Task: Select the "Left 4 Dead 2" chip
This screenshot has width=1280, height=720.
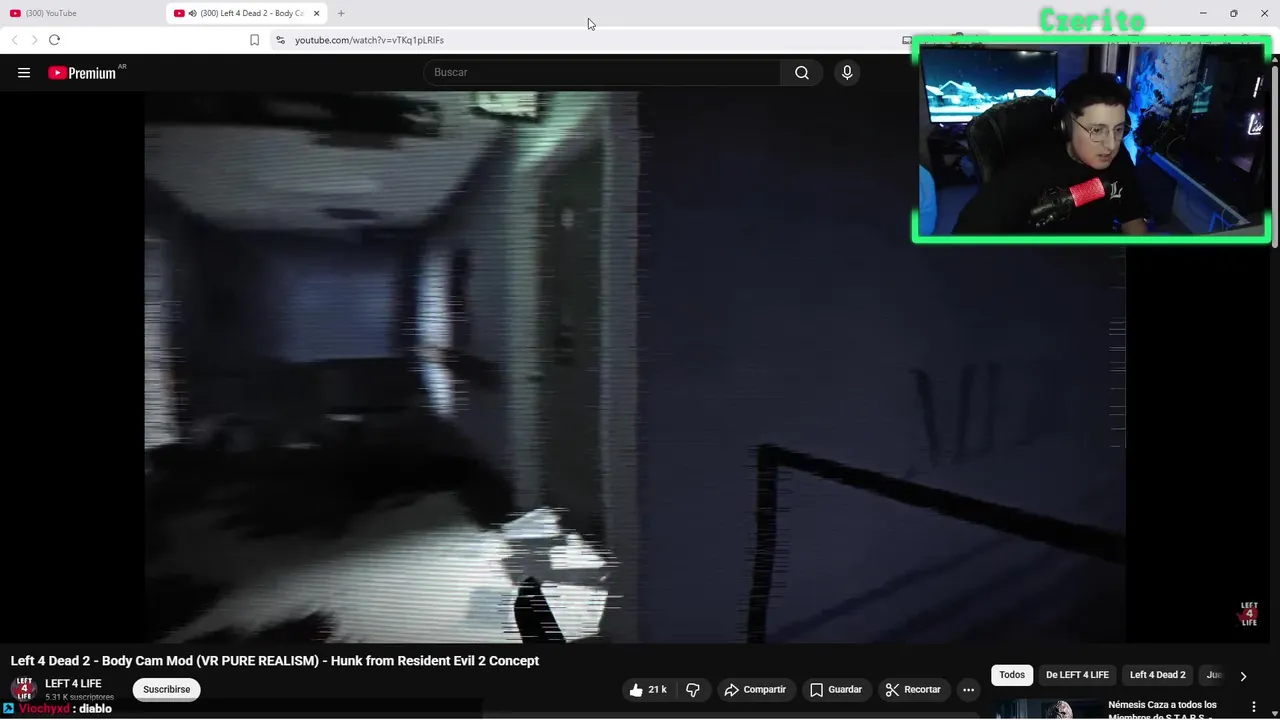Action: (x=1157, y=675)
